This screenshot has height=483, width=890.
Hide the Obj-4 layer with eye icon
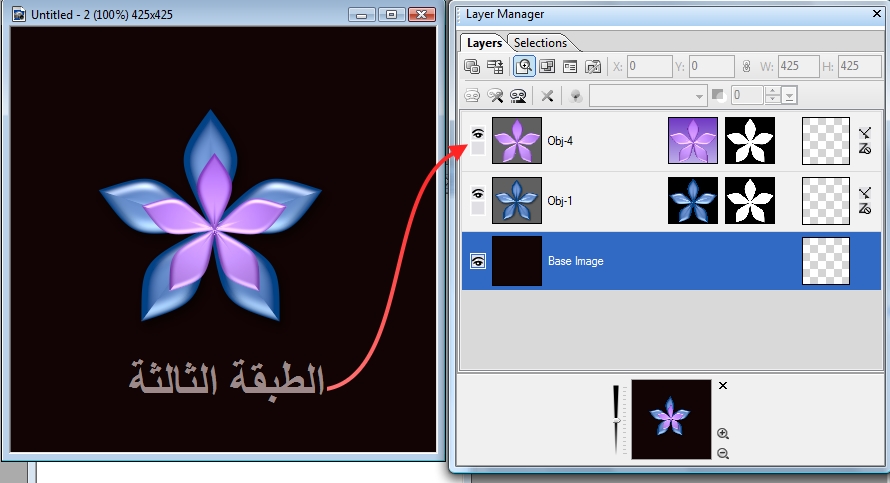[x=478, y=132]
